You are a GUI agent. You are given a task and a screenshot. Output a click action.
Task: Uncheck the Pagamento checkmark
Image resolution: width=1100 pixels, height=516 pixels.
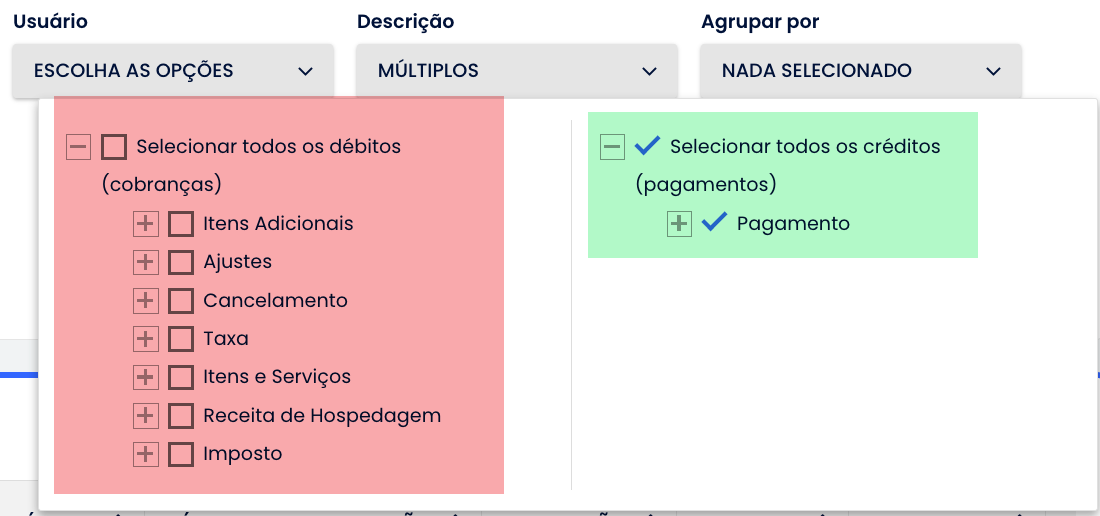714,223
